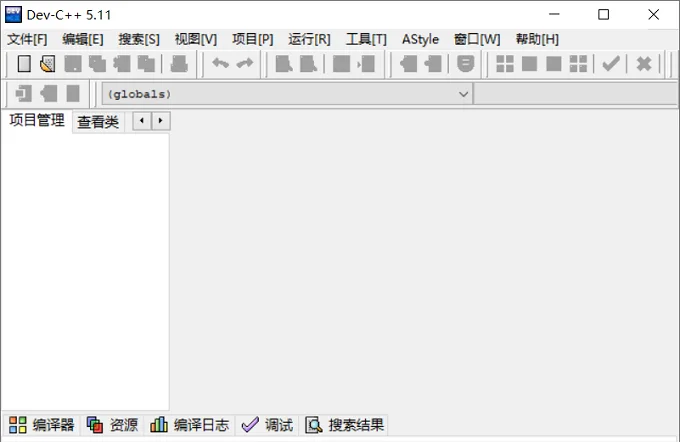Click the Debug checkmark icon

(x=611, y=64)
